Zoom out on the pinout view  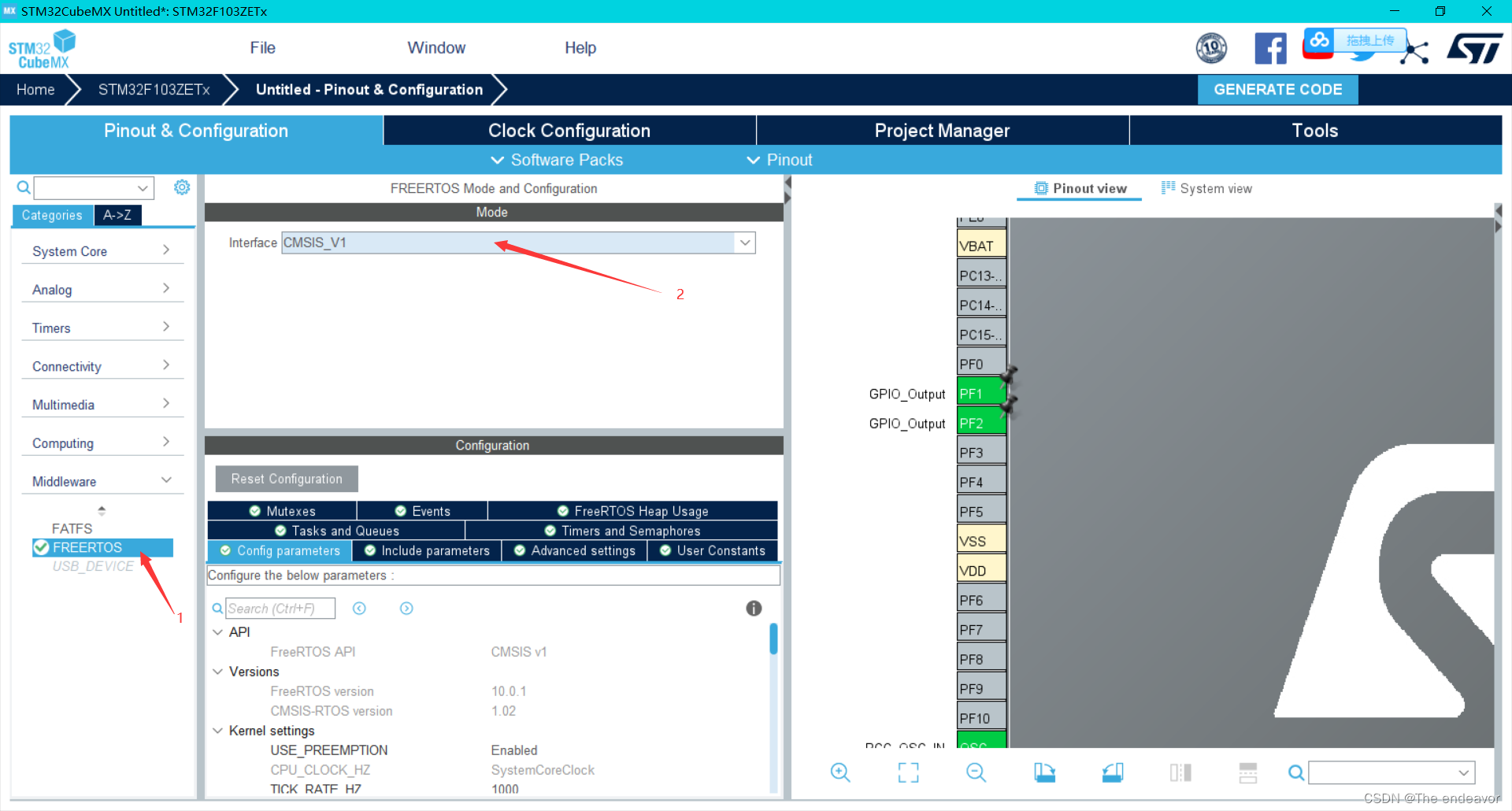pos(976,772)
